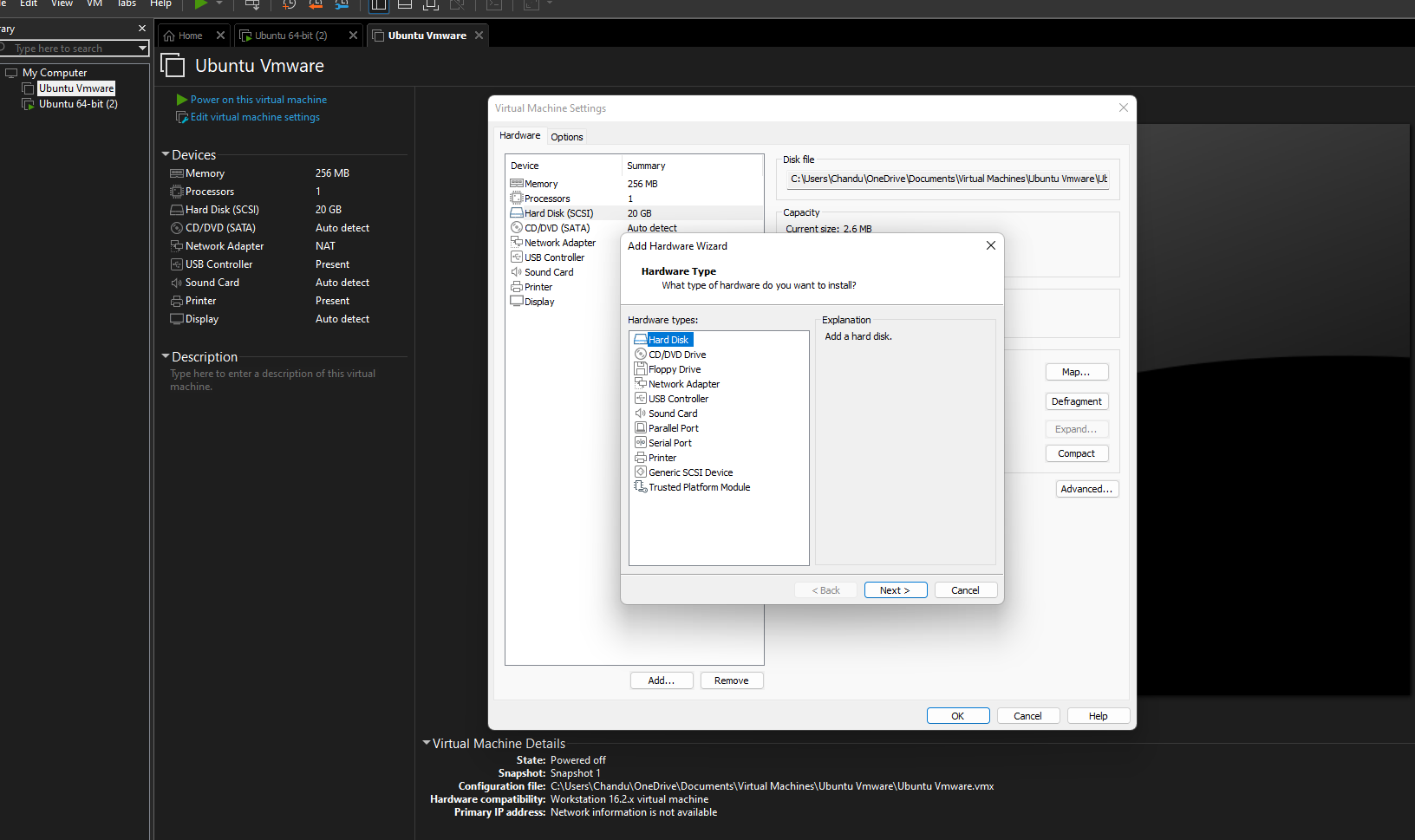Select Hard Disk in hardware types list
This screenshot has height=840, width=1415.
(x=668, y=340)
